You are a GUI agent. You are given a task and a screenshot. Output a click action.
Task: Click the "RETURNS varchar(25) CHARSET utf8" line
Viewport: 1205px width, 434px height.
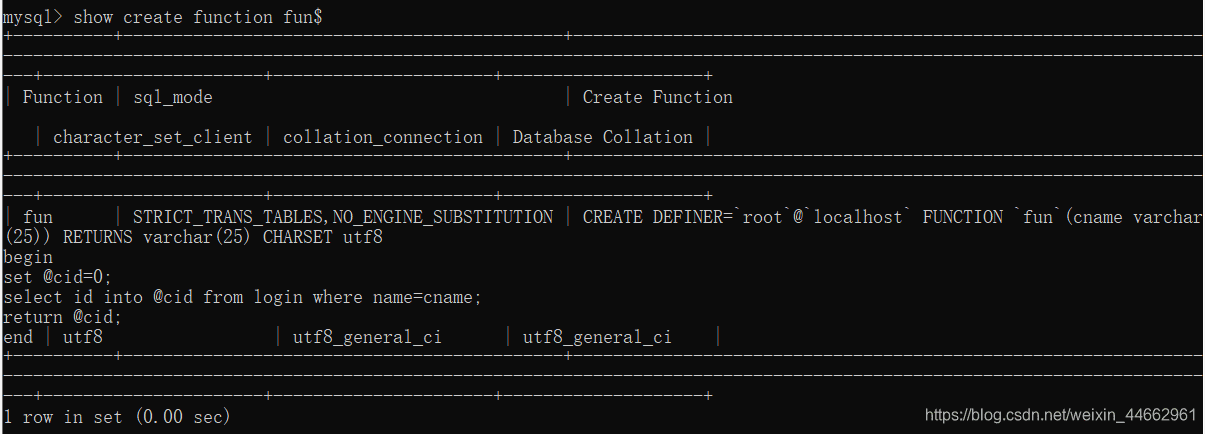[222, 237]
